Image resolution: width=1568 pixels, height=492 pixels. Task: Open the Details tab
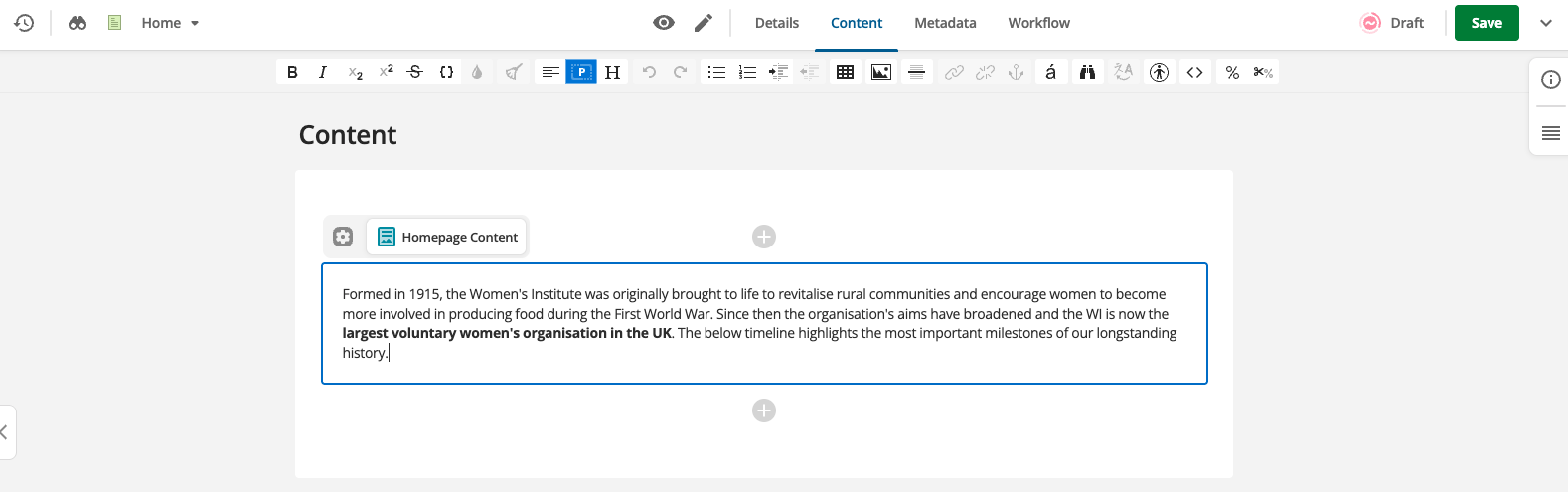coord(777,23)
